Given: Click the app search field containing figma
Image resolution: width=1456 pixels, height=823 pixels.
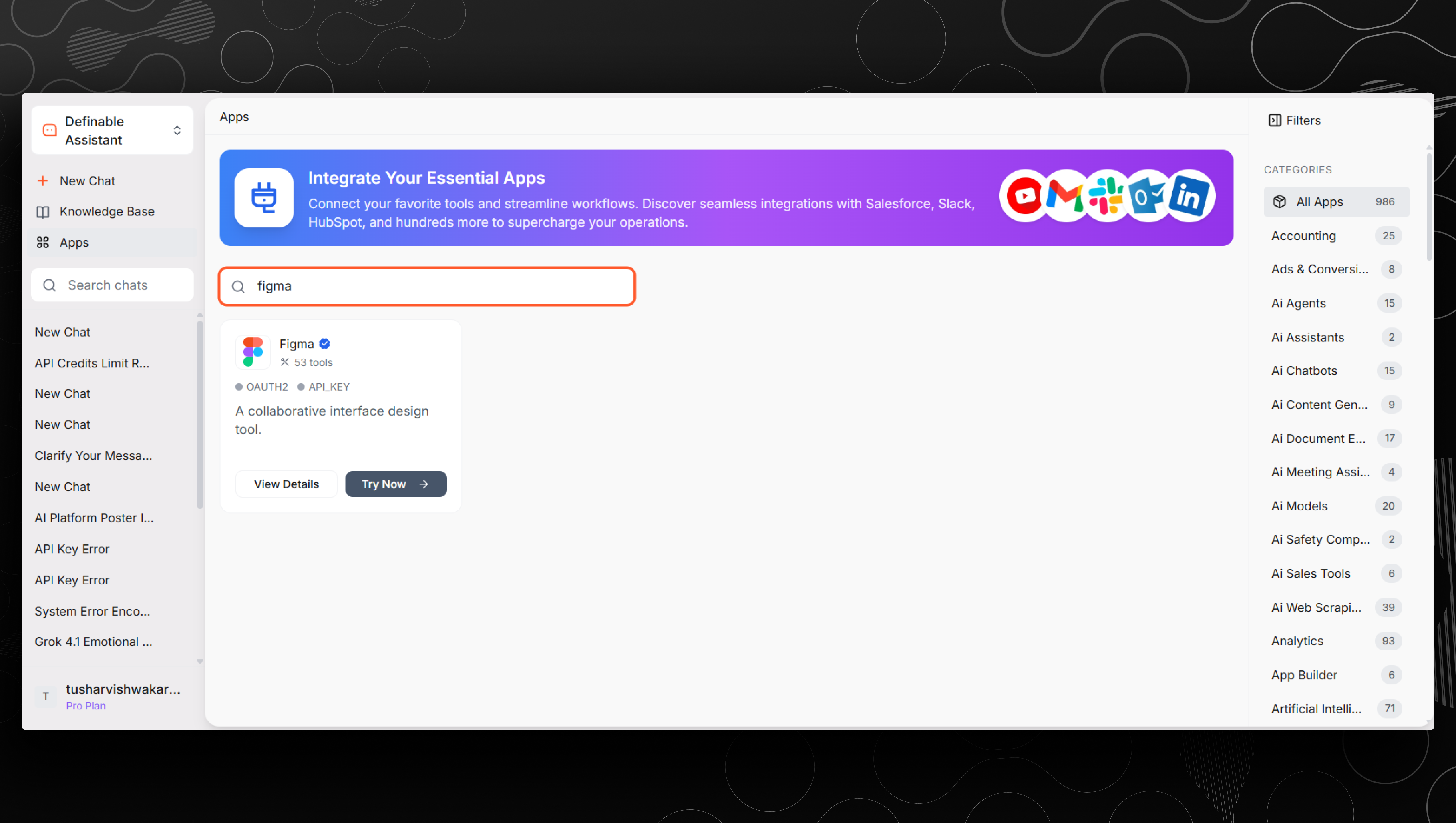Looking at the screenshot, I should 427,286.
